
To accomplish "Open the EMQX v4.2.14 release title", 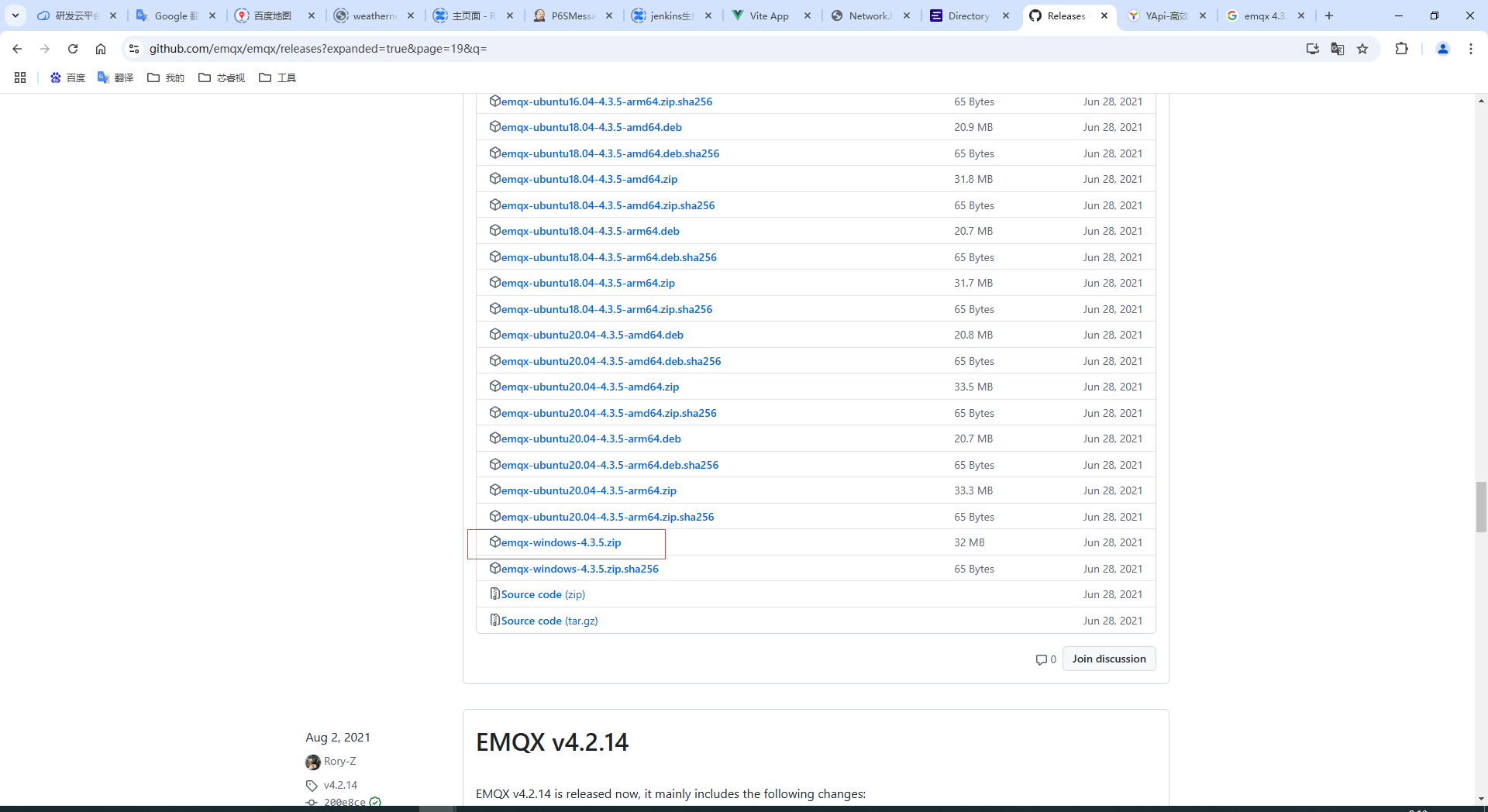I will [x=552, y=742].
